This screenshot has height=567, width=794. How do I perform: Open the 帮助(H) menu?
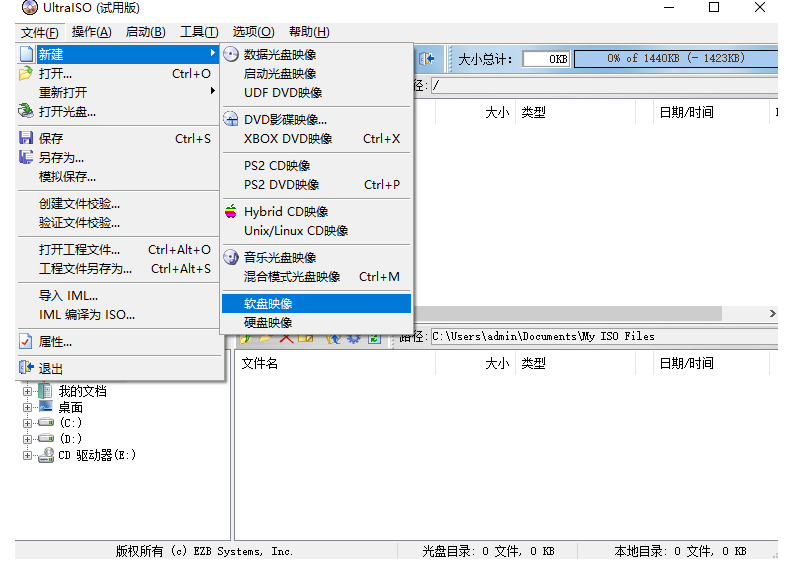tap(309, 32)
